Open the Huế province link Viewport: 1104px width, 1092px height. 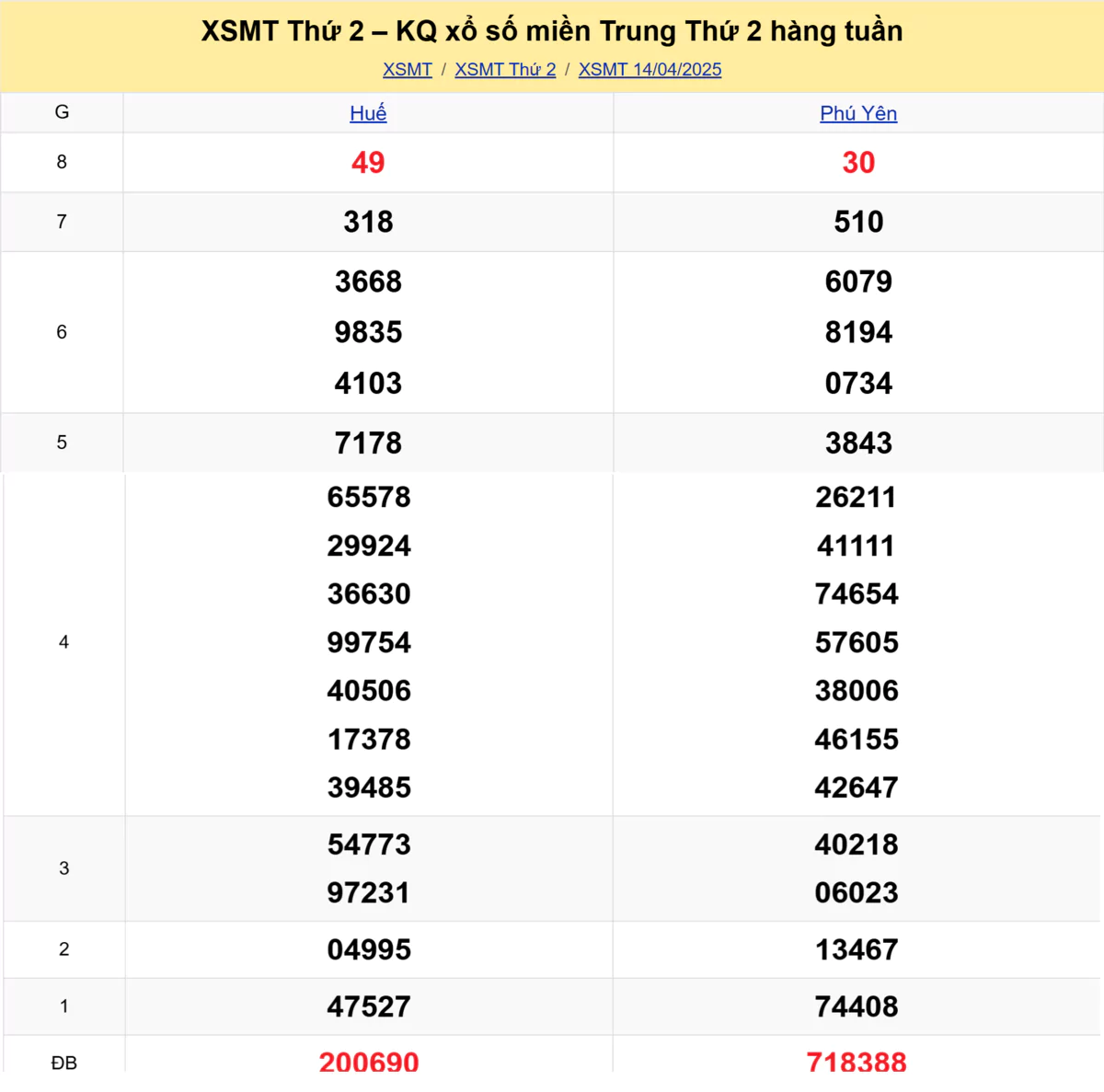click(x=368, y=113)
